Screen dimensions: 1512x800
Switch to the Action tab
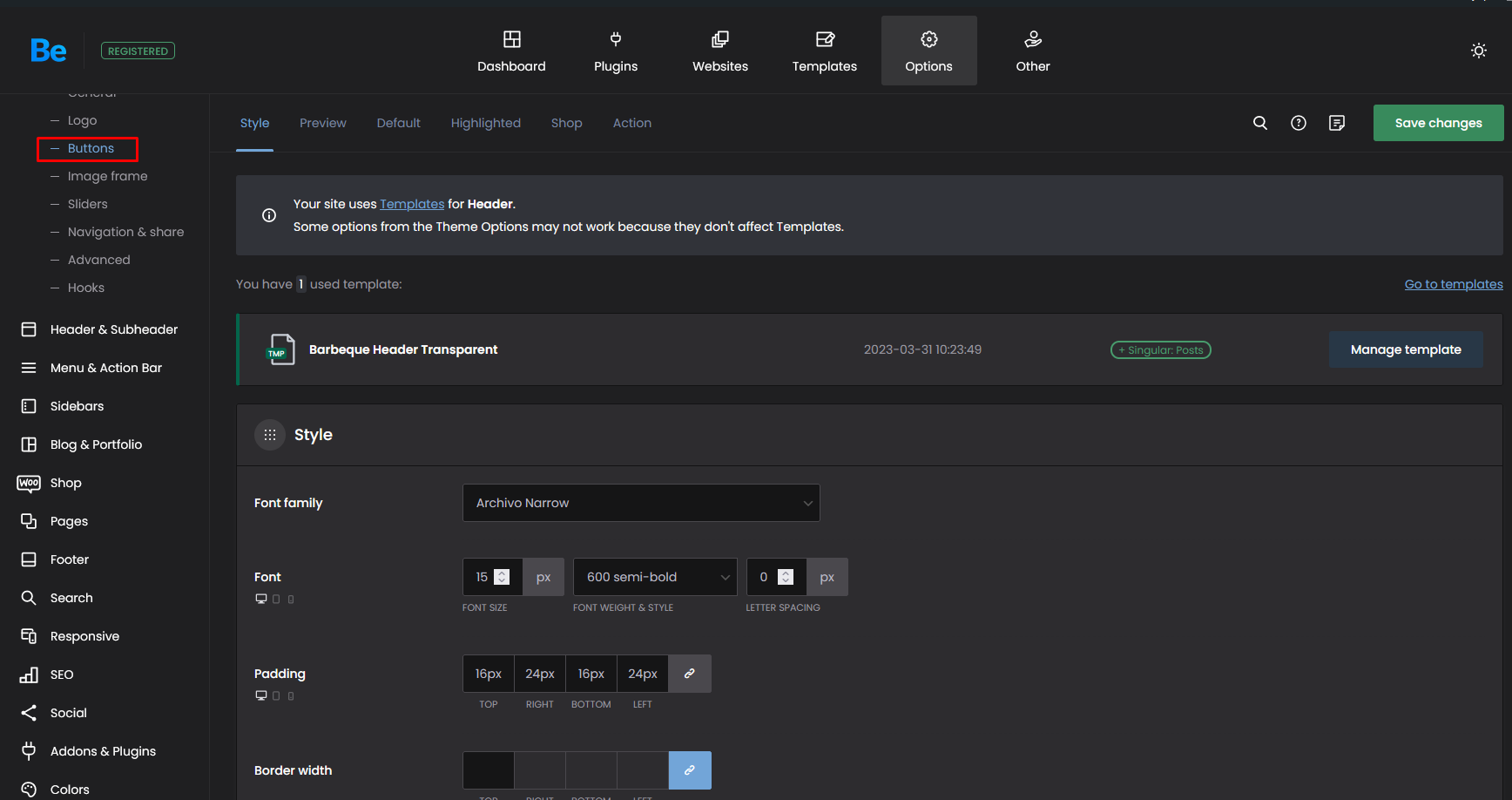coord(632,123)
